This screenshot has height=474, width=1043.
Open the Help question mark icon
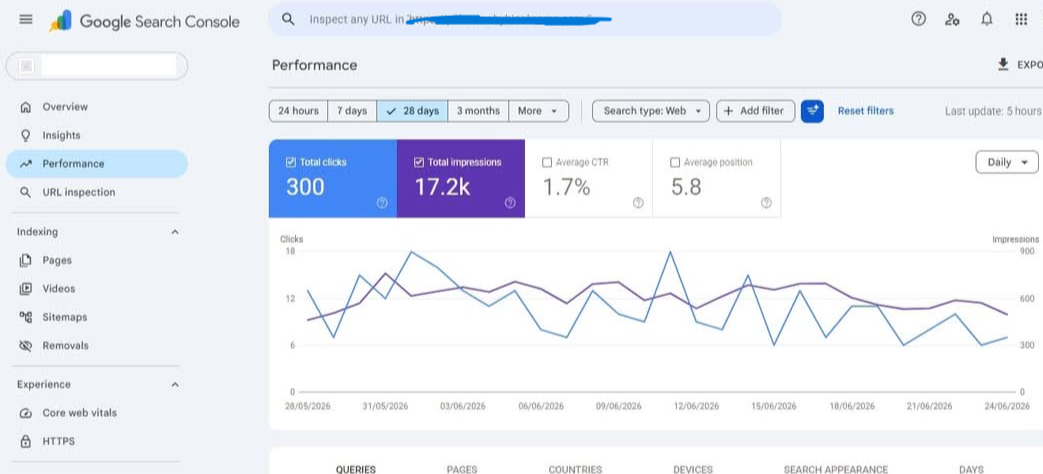(x=919, y=19)
